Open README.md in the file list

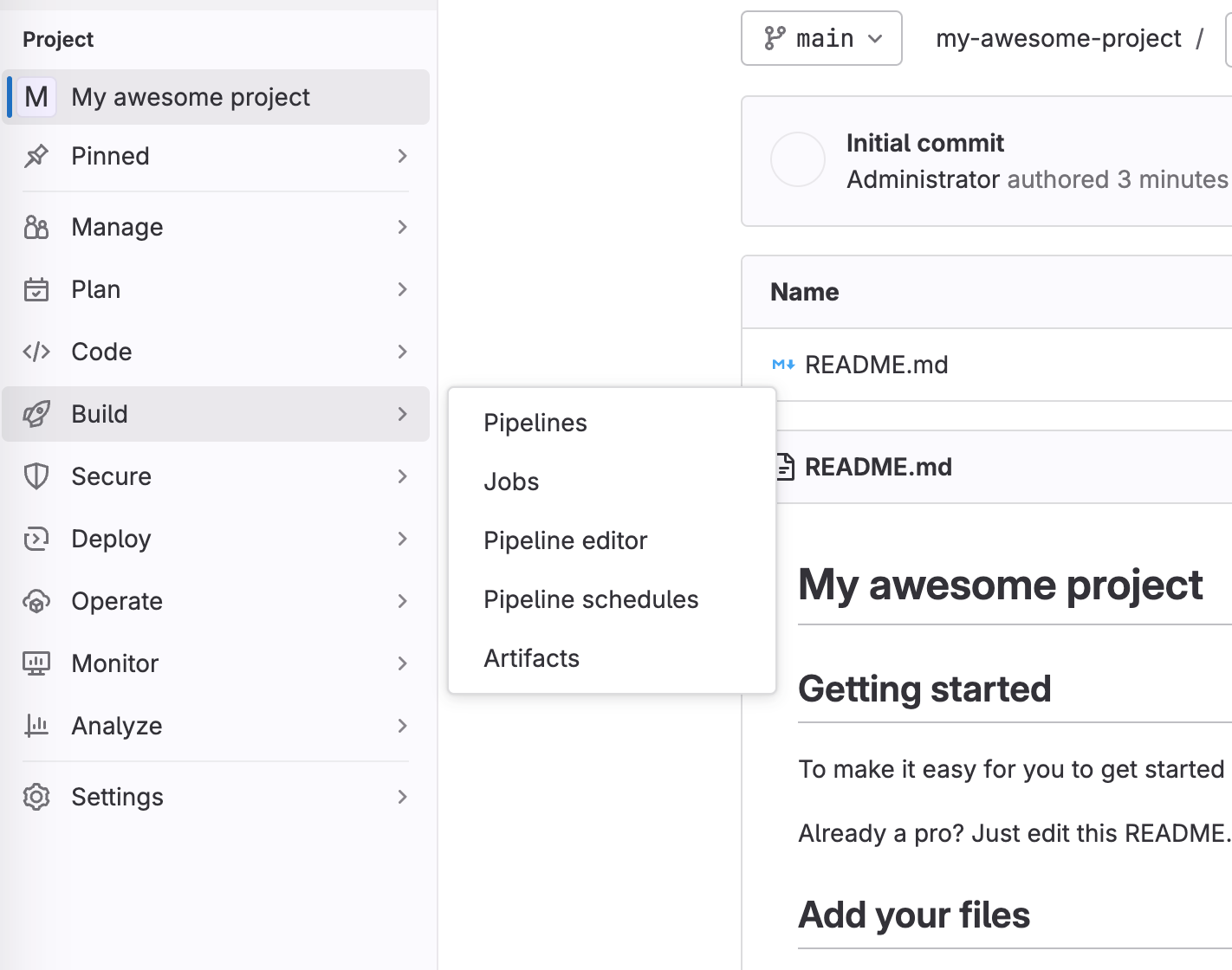click(877, 365)
